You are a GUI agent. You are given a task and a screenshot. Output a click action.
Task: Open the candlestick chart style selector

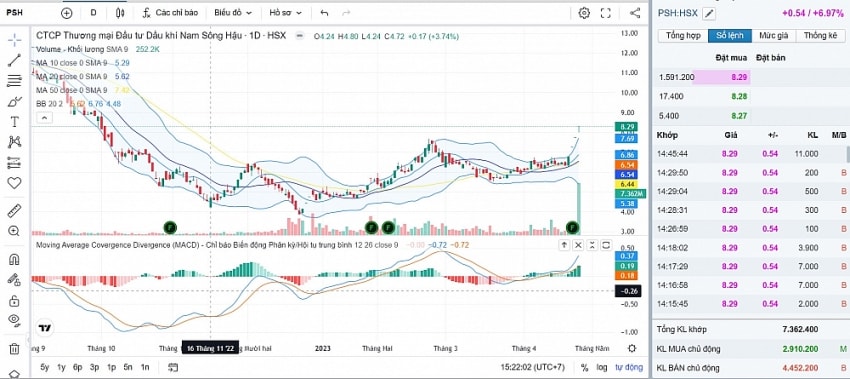pos(120,13)
